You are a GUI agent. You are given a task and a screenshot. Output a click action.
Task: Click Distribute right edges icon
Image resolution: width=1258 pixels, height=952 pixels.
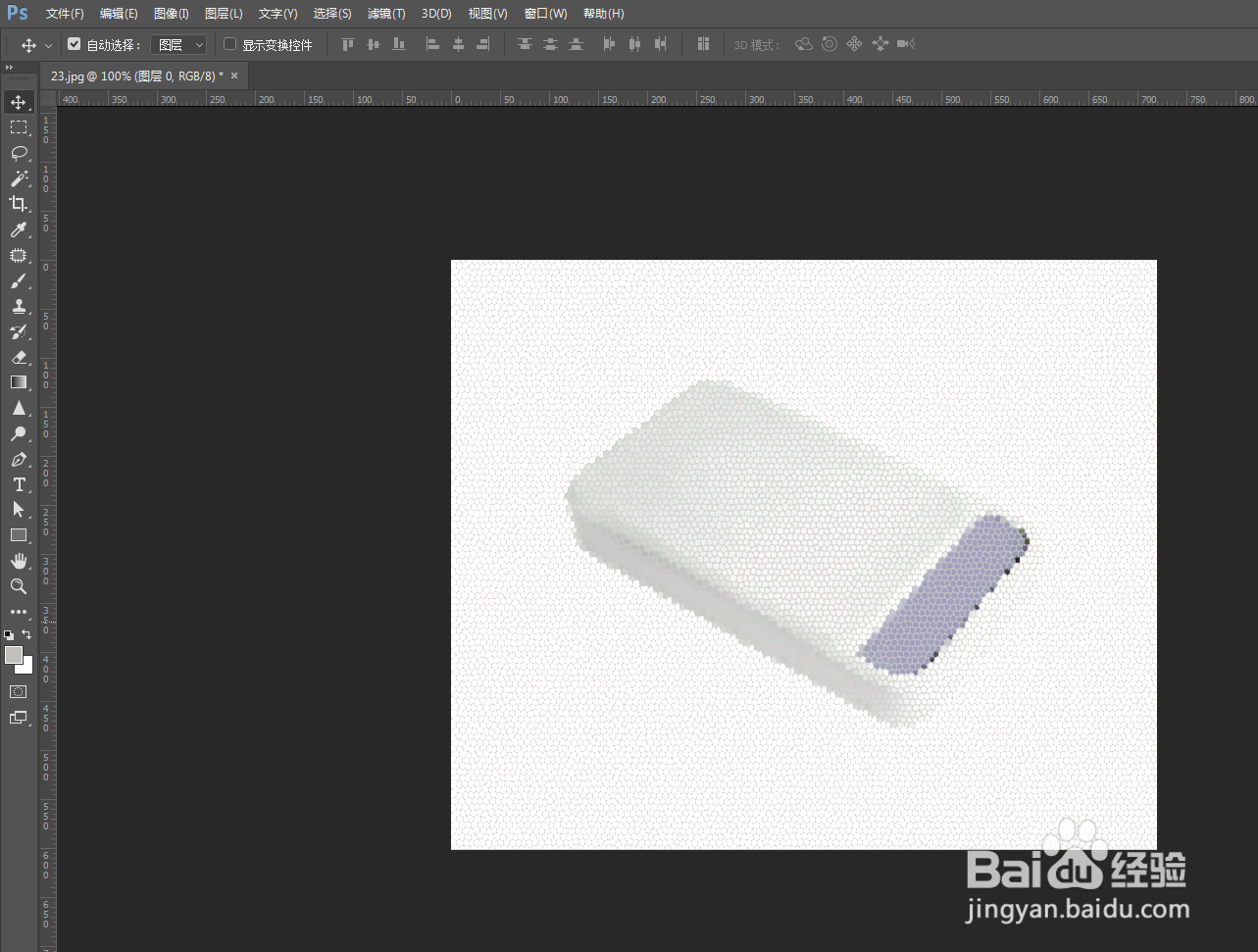[x=661, y=44]
